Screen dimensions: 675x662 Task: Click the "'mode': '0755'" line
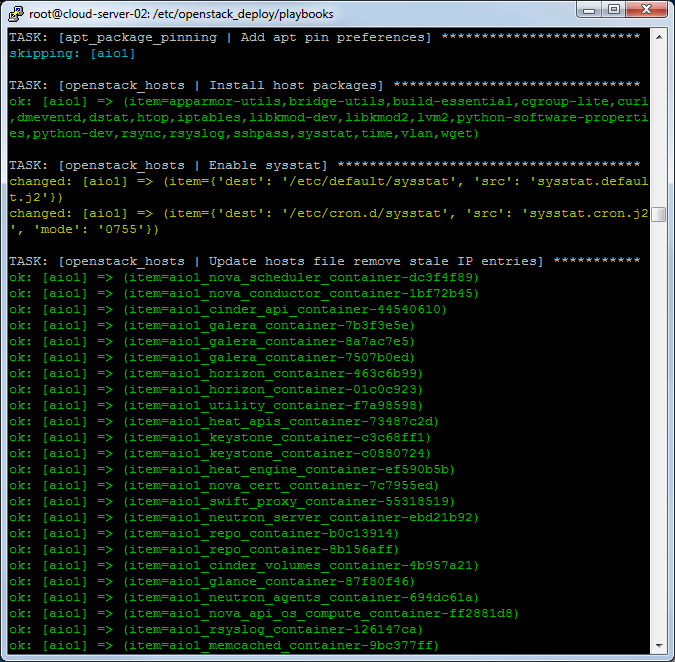point(84,229)
